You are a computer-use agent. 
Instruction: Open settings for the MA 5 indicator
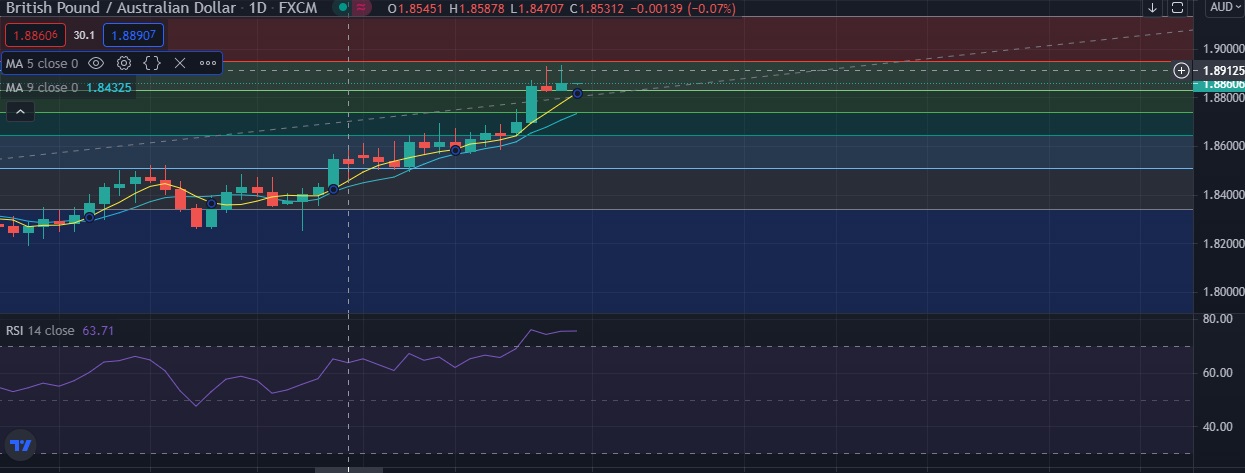point(124,62)
